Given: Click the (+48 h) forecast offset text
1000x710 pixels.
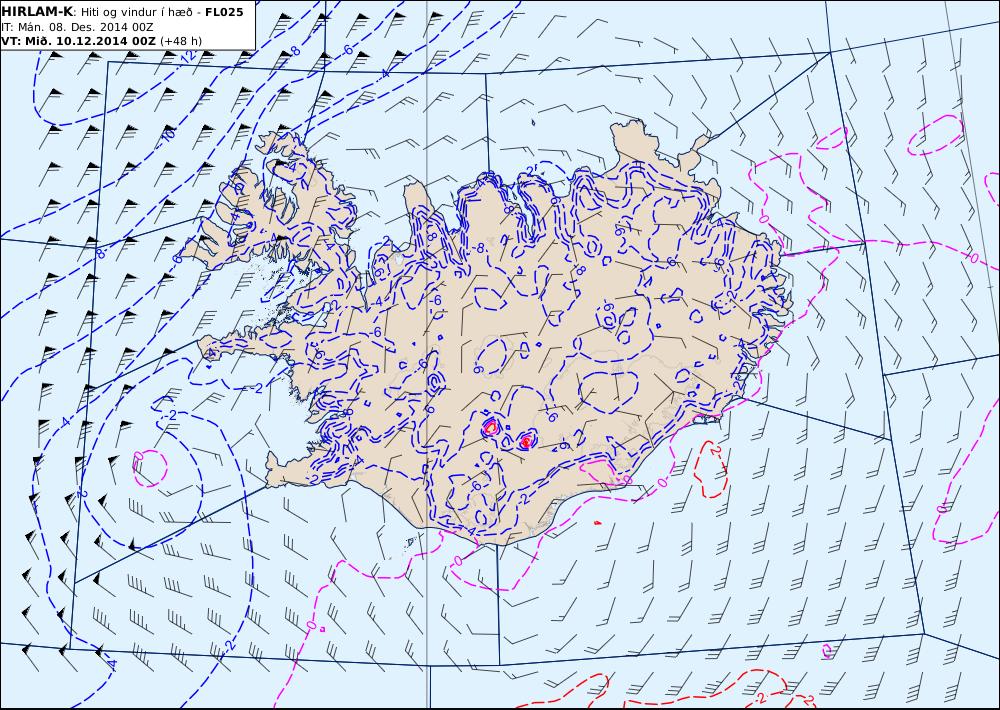Looking at the screenshot, I should click(181, 41).
